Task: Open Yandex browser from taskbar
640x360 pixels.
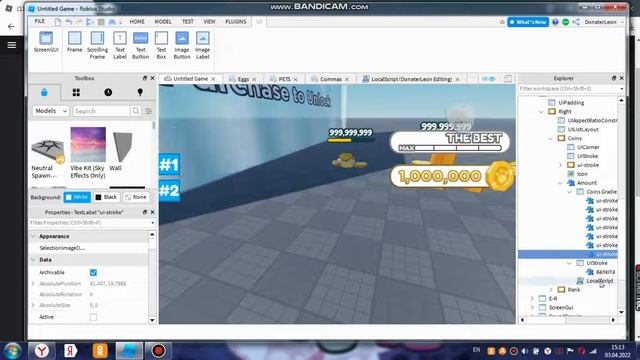Action: click(42, 351)
